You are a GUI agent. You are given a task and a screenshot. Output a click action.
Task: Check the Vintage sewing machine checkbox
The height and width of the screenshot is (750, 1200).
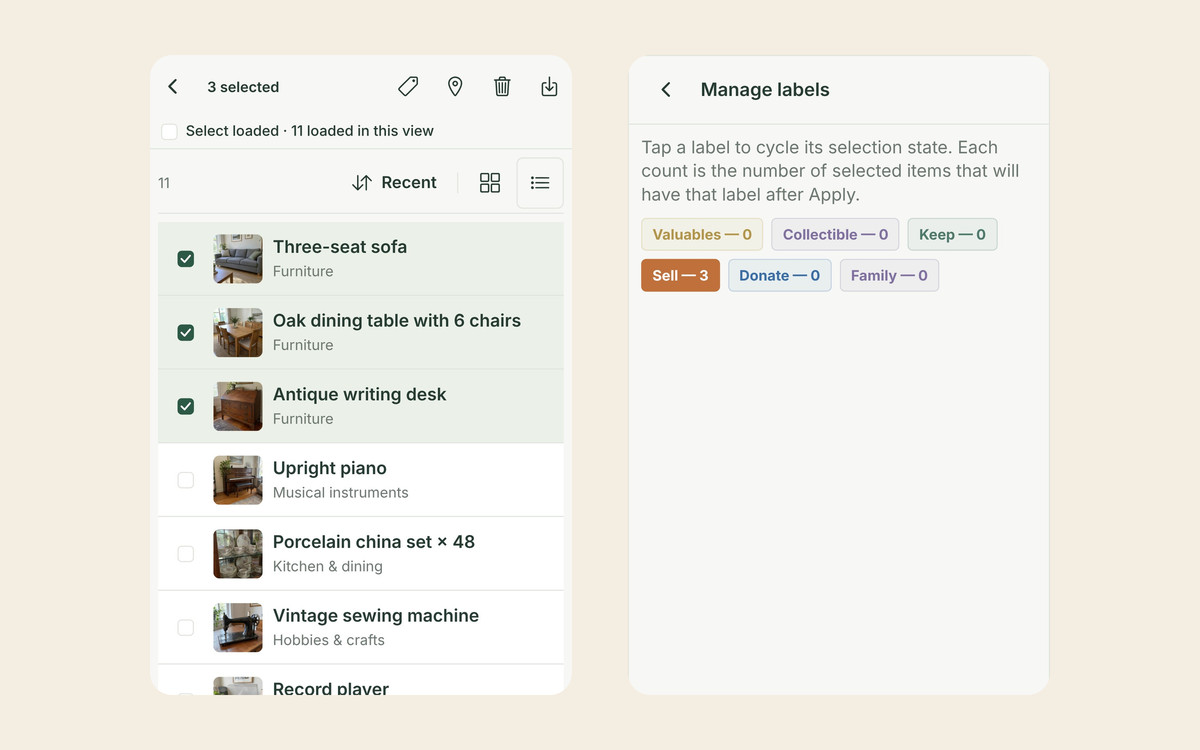[x=186, y=628]
